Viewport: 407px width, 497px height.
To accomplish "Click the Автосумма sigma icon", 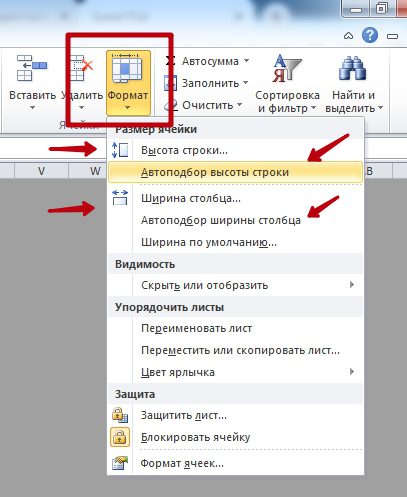I will coord(170,61).
